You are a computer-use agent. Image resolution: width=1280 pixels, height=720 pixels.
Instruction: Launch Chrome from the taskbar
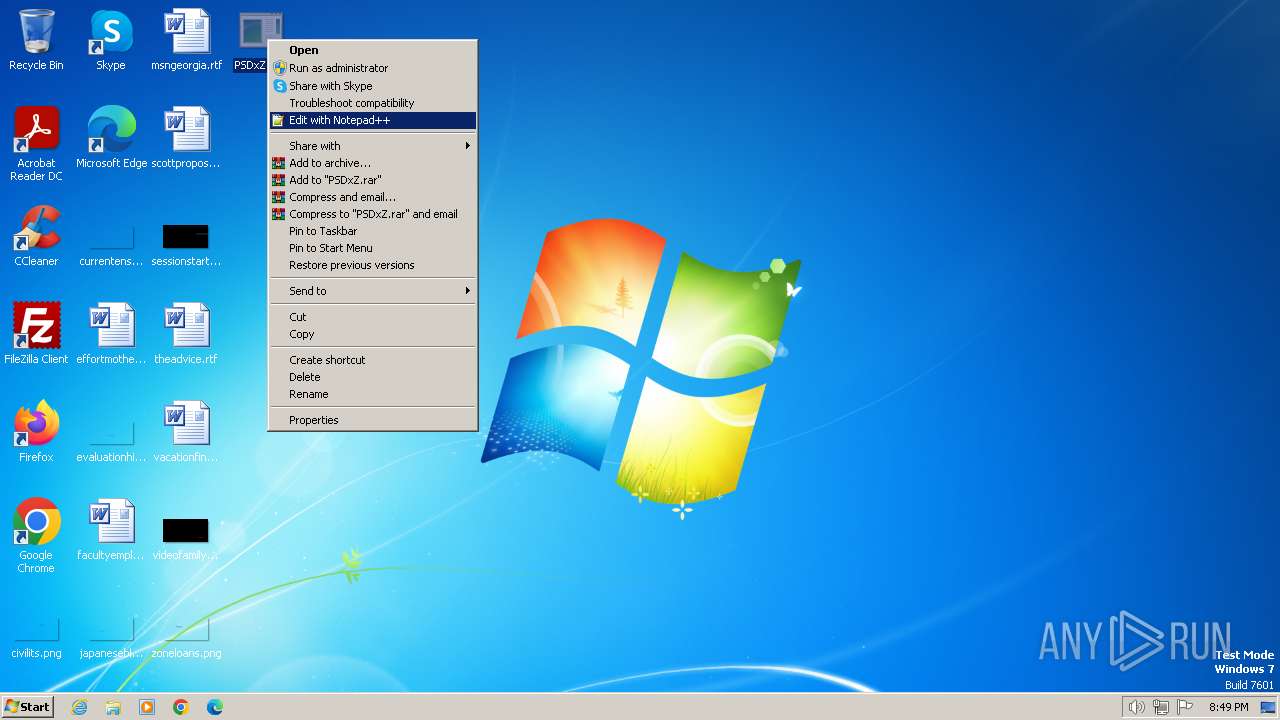click(x=181, y=707)
